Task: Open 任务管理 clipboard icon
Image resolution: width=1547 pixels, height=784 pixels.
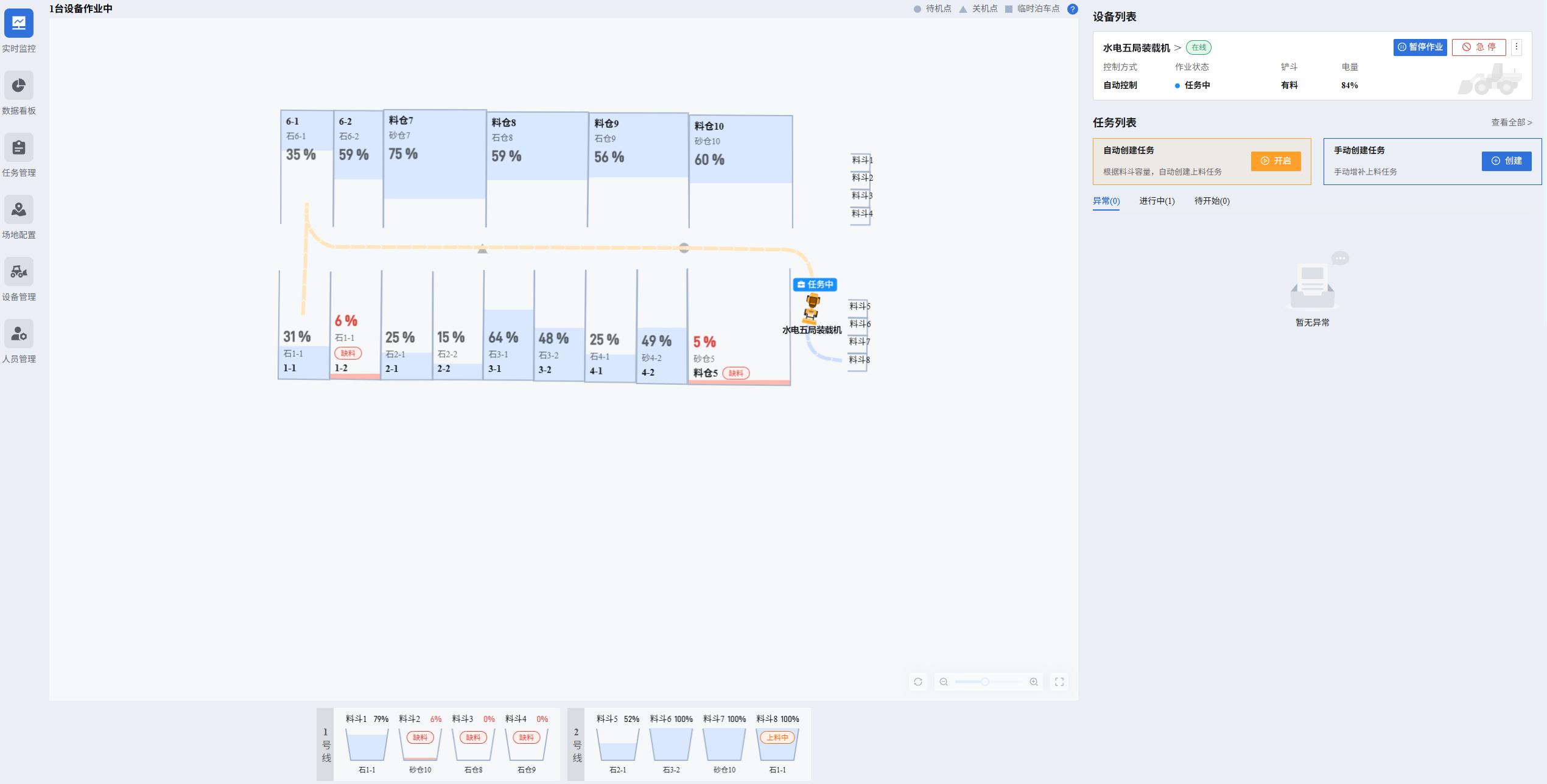Action: [19, 148]
